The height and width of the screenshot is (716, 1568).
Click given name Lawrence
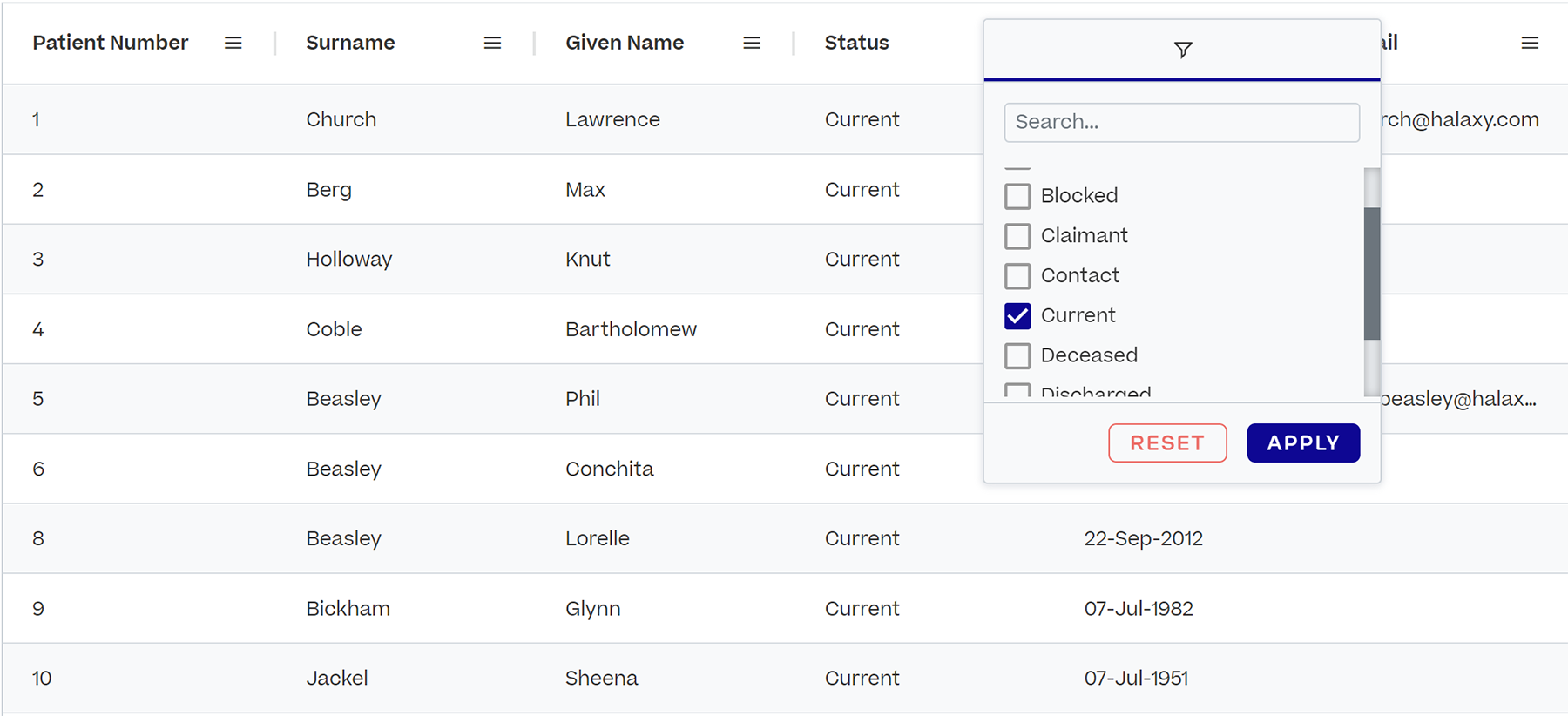tap(612, 119)
